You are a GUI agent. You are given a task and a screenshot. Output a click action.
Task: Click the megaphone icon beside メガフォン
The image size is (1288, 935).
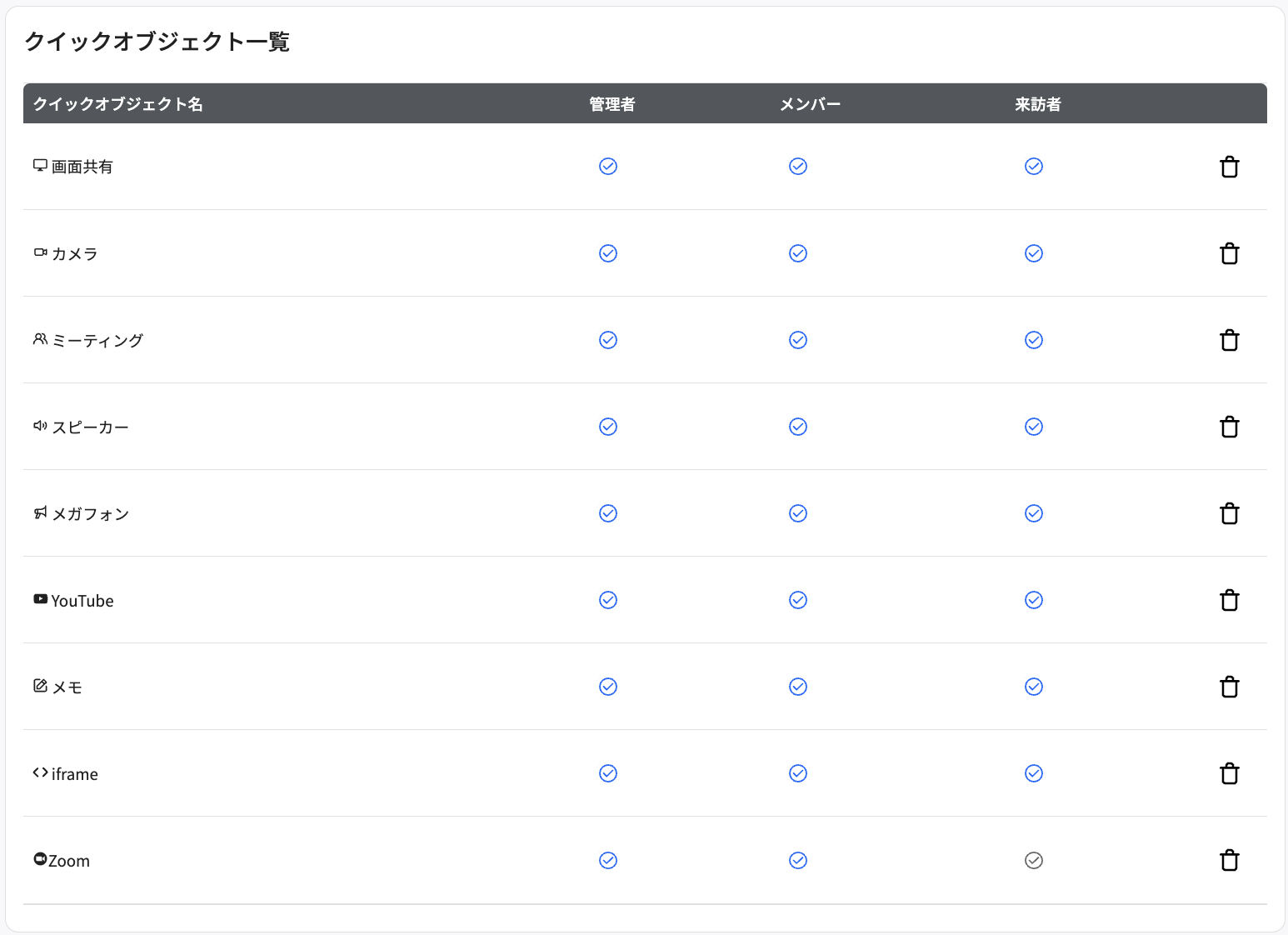(x=39, y=512)
